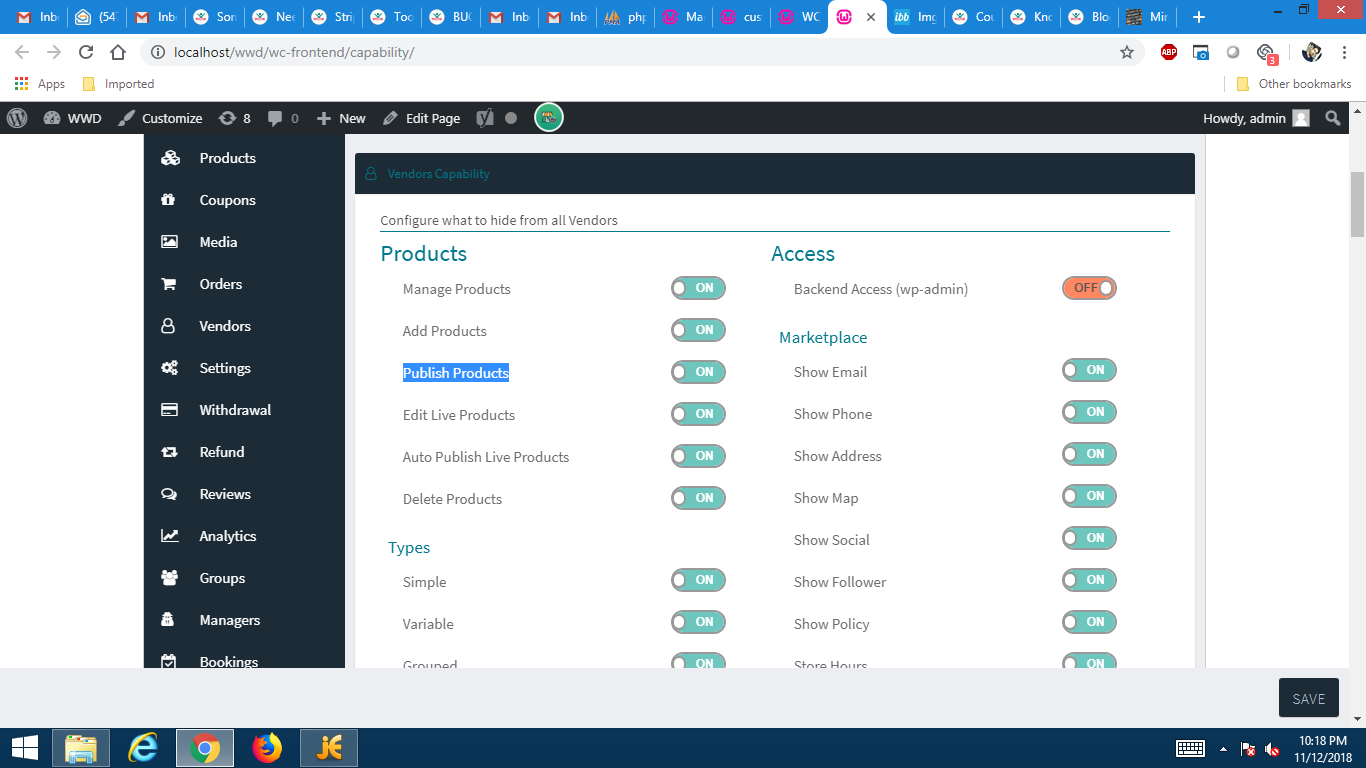Open the Other bookmarks folder
The width and height of the screenshot is (1366, 768).
pos(1294,84)
